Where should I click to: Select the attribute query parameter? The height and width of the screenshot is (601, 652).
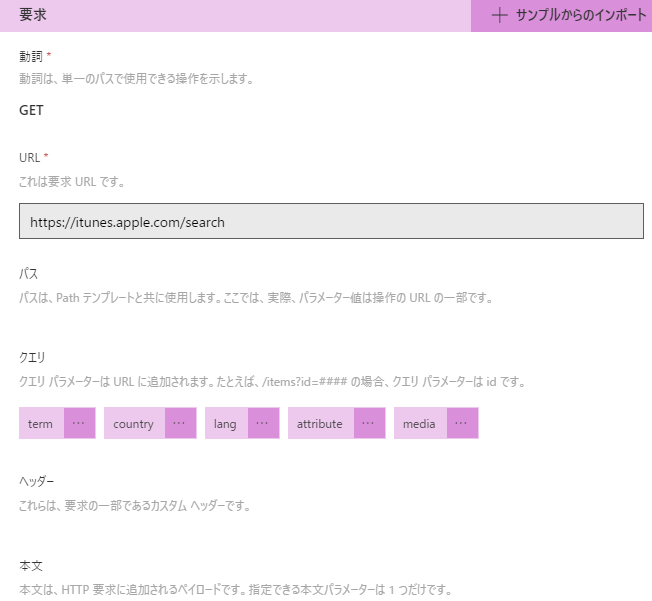point(321,423)
